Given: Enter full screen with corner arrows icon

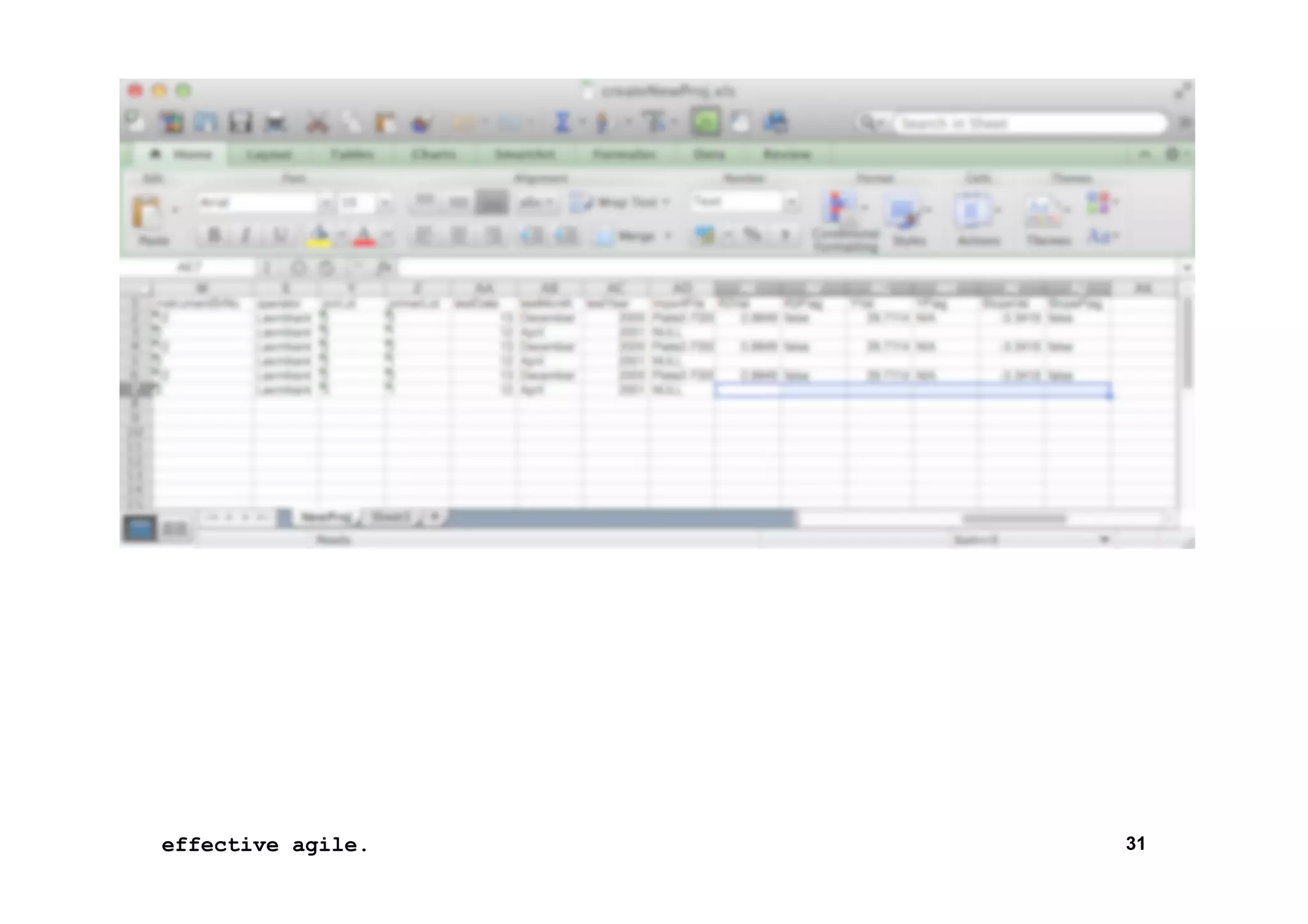Looking at the screenshot, I should (1183, 91).
